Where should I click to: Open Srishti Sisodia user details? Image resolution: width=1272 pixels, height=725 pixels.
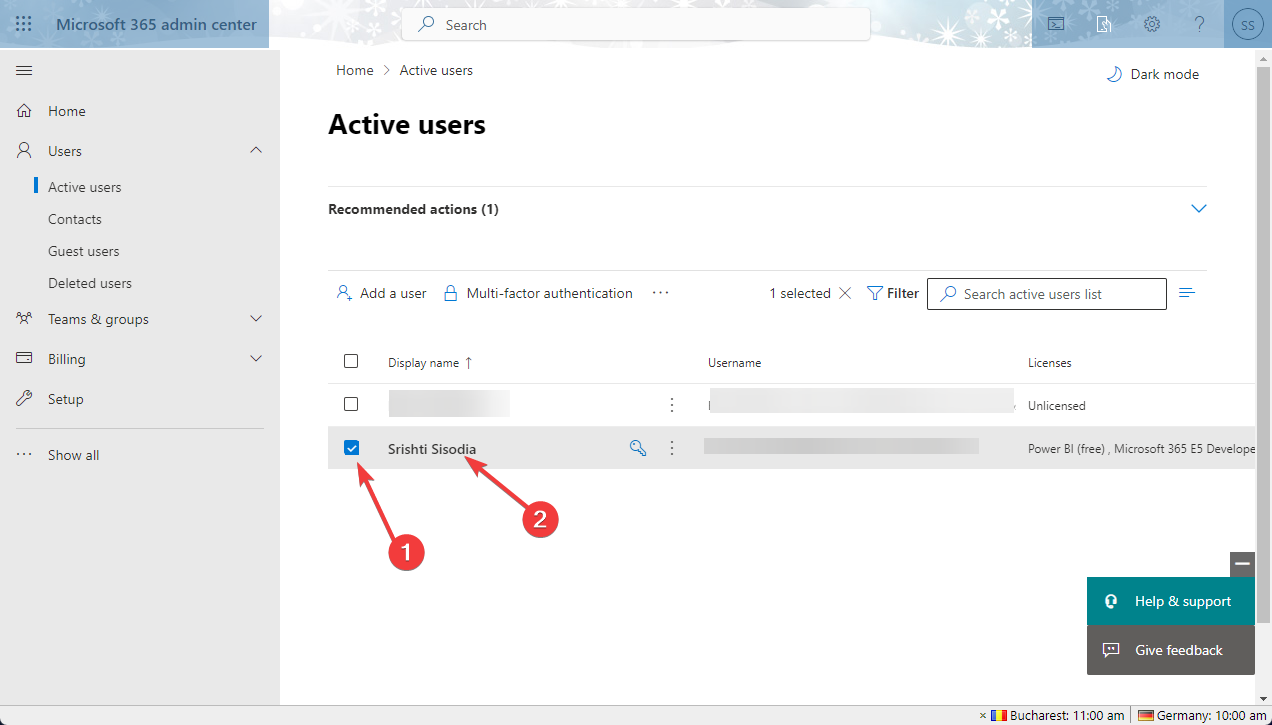click(x=432, y=449)
